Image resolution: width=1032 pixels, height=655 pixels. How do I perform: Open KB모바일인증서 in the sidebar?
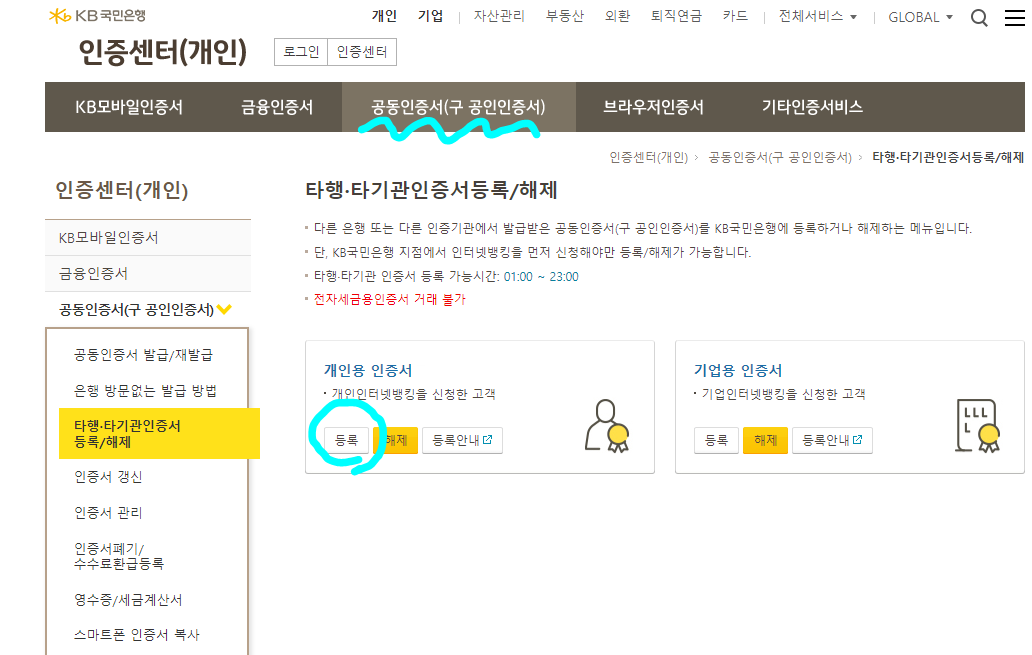pos(148,238)
